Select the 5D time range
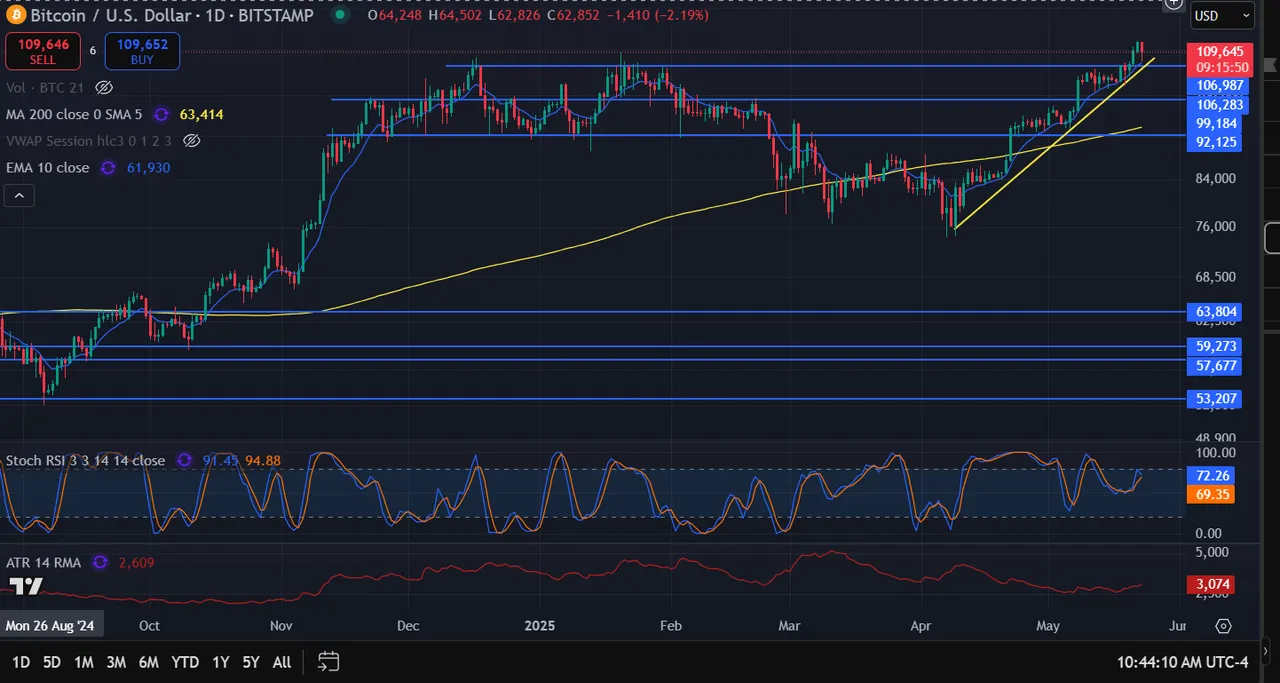1280x683 pixels. click(x=52, y=662)
